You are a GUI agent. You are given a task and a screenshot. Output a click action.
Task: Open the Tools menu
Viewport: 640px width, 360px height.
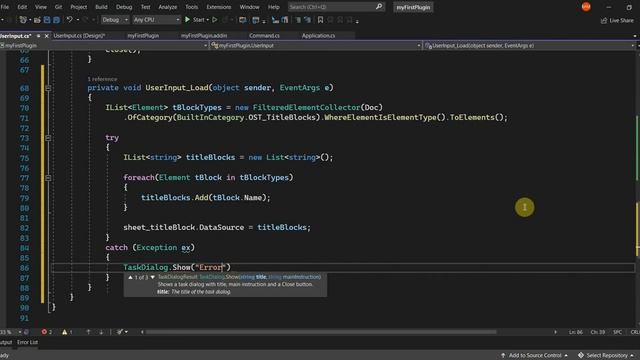pyautogui.click(x=191, y=7)
